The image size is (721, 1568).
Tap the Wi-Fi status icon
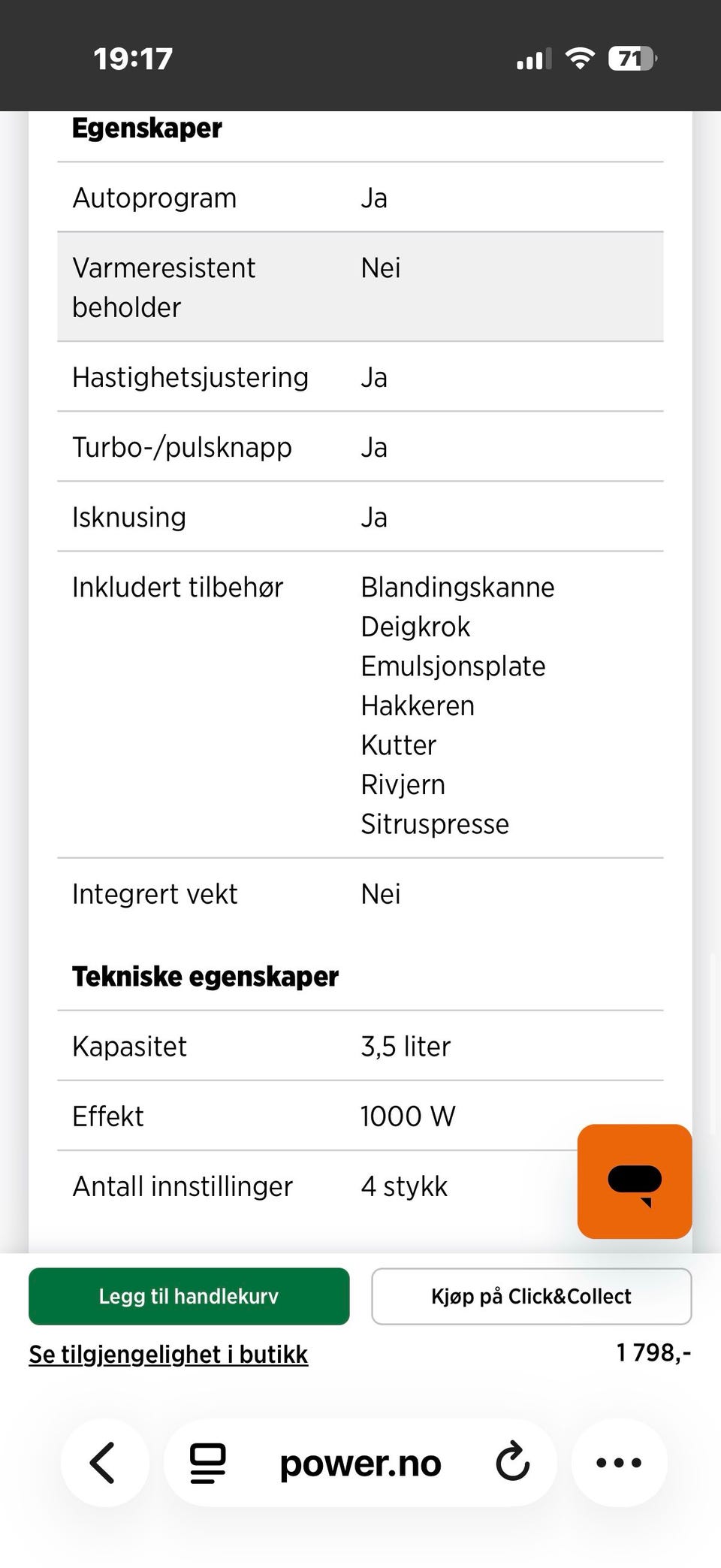click(579, 59)
